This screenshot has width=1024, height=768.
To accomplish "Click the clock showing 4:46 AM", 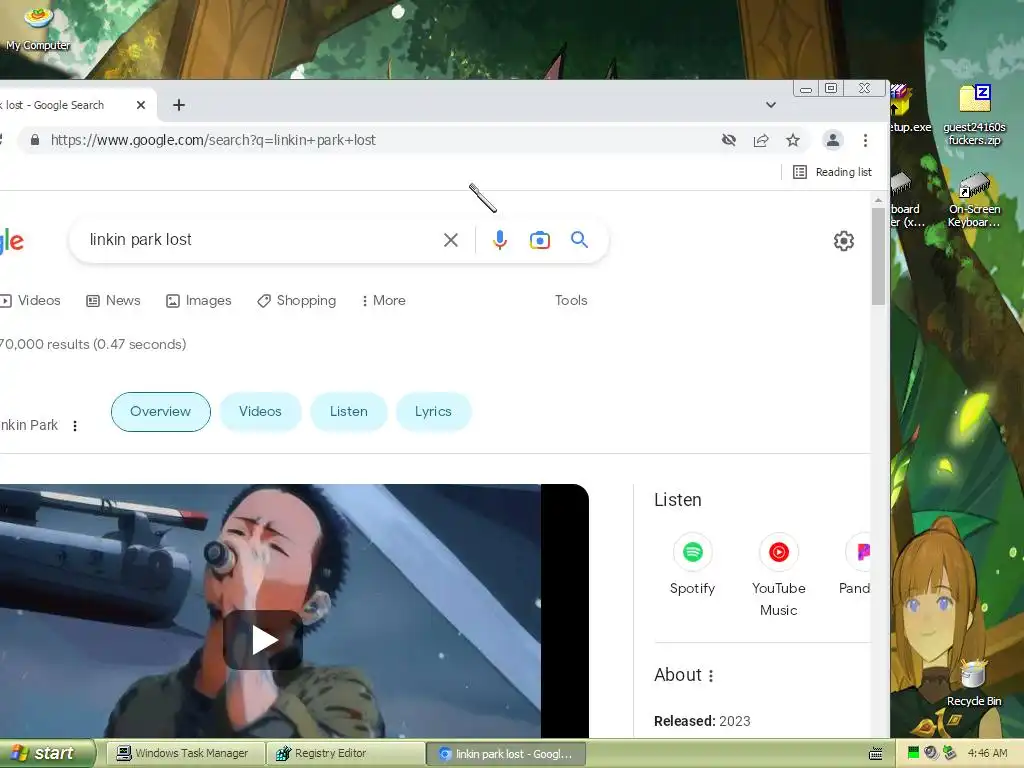I will point(987,753).
